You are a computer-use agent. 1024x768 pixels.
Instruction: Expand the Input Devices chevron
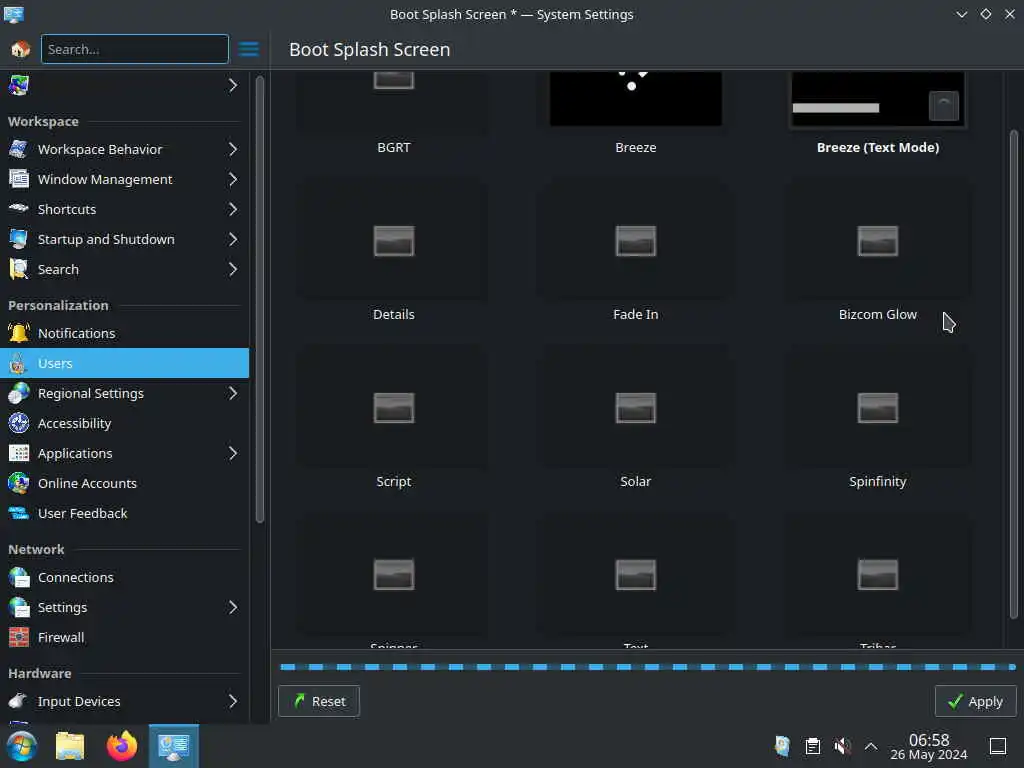tap(233, 701)
